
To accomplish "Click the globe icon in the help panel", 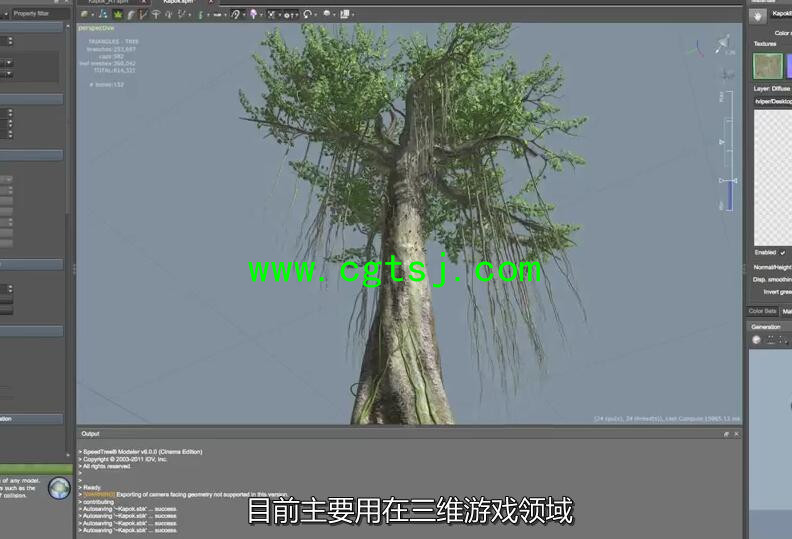I will coord(59,487).
